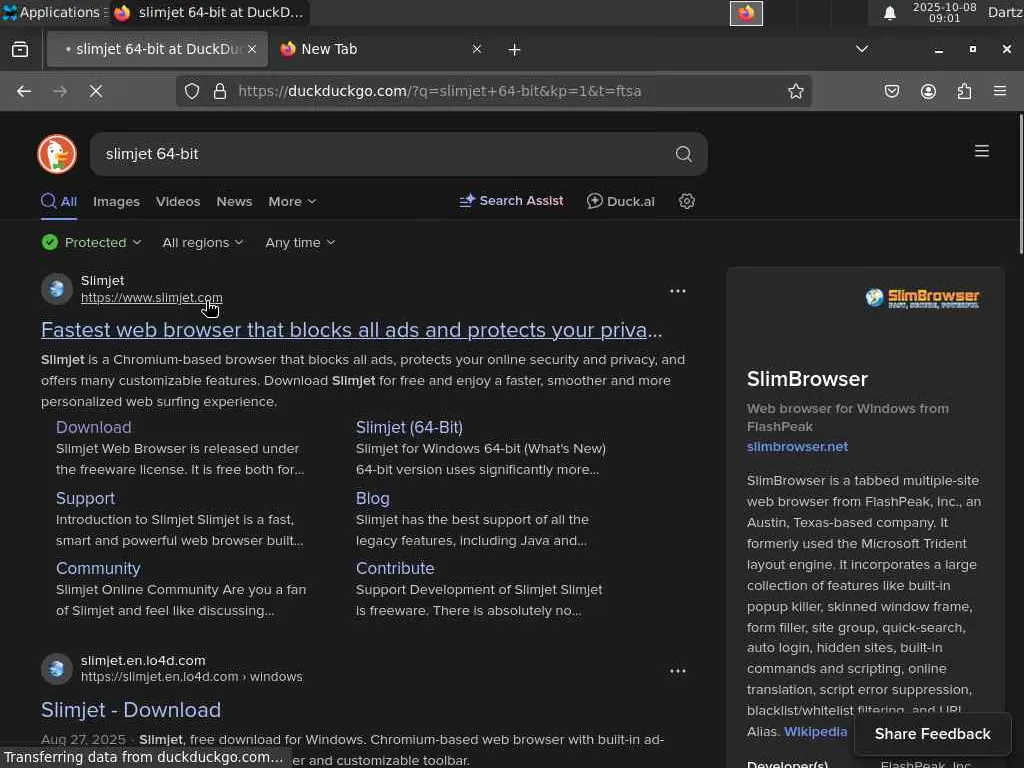Click the SlimBrowser logo image

coord(922,298)
